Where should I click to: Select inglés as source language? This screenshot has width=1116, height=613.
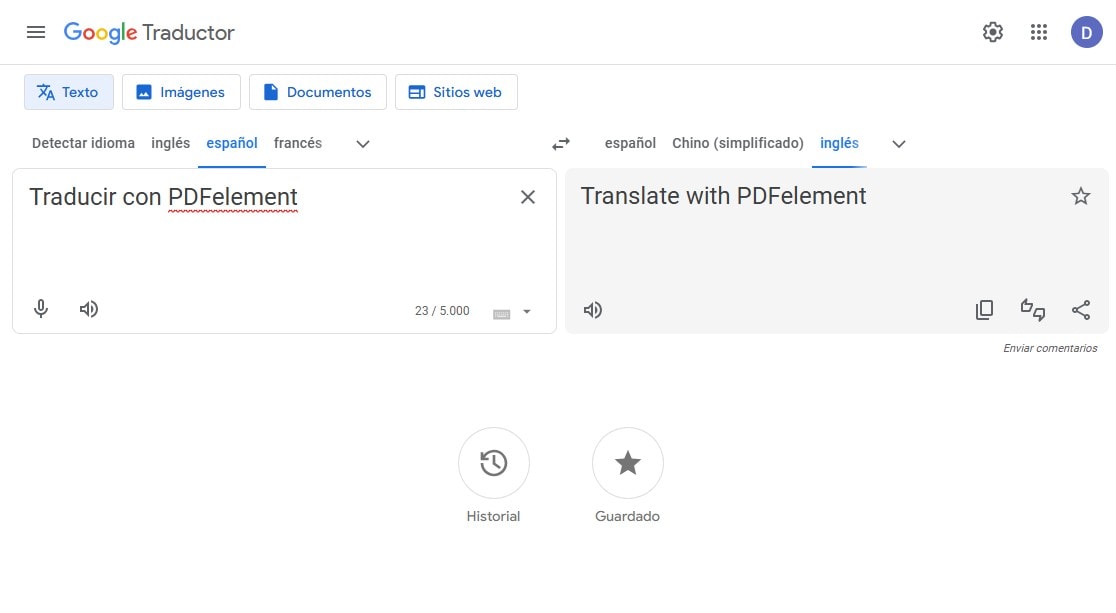point(170,143)
